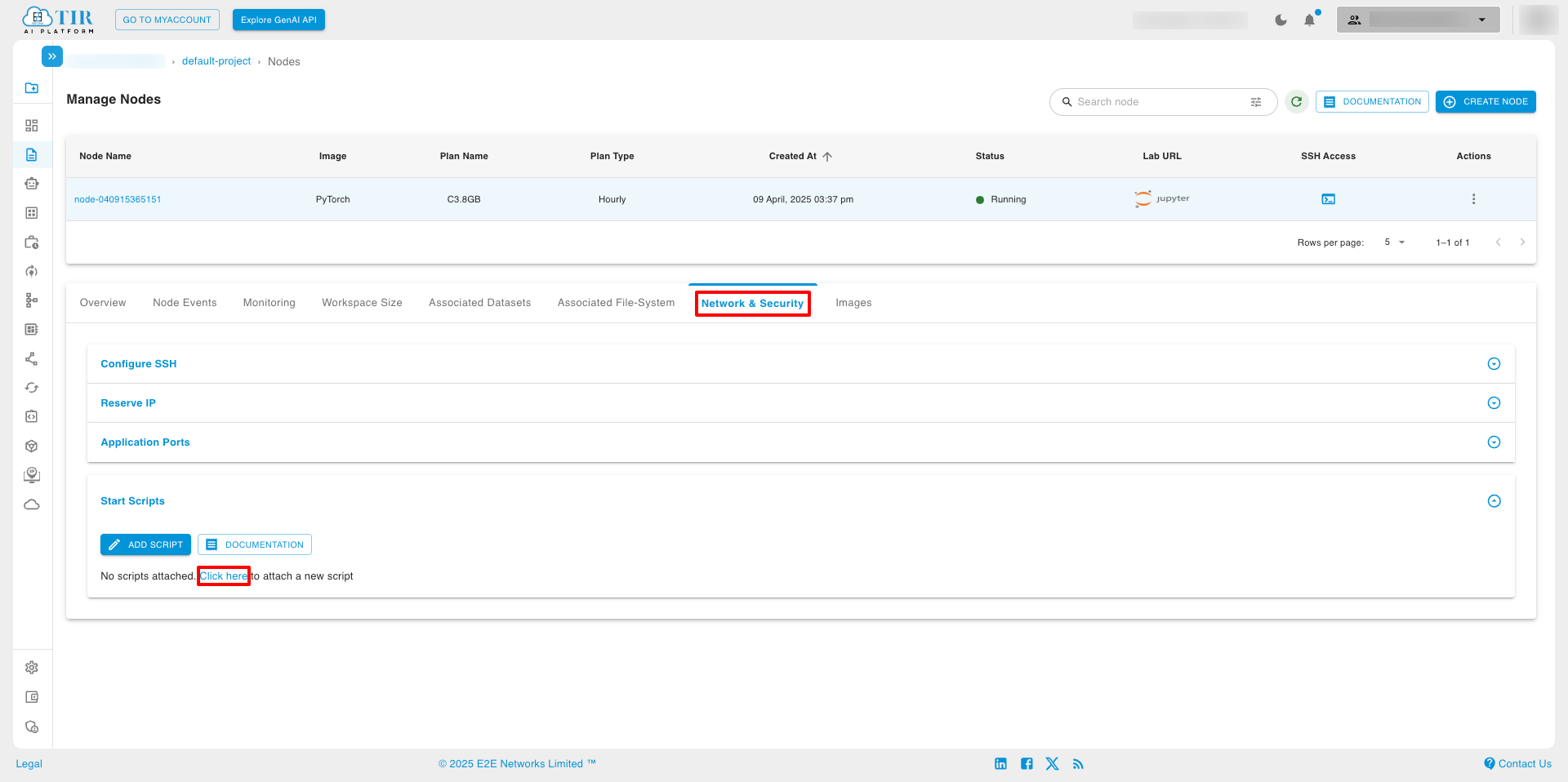1568x782 pixels.
Task: Click the refresh nodes icon
Action: (x=1296, y=102)
